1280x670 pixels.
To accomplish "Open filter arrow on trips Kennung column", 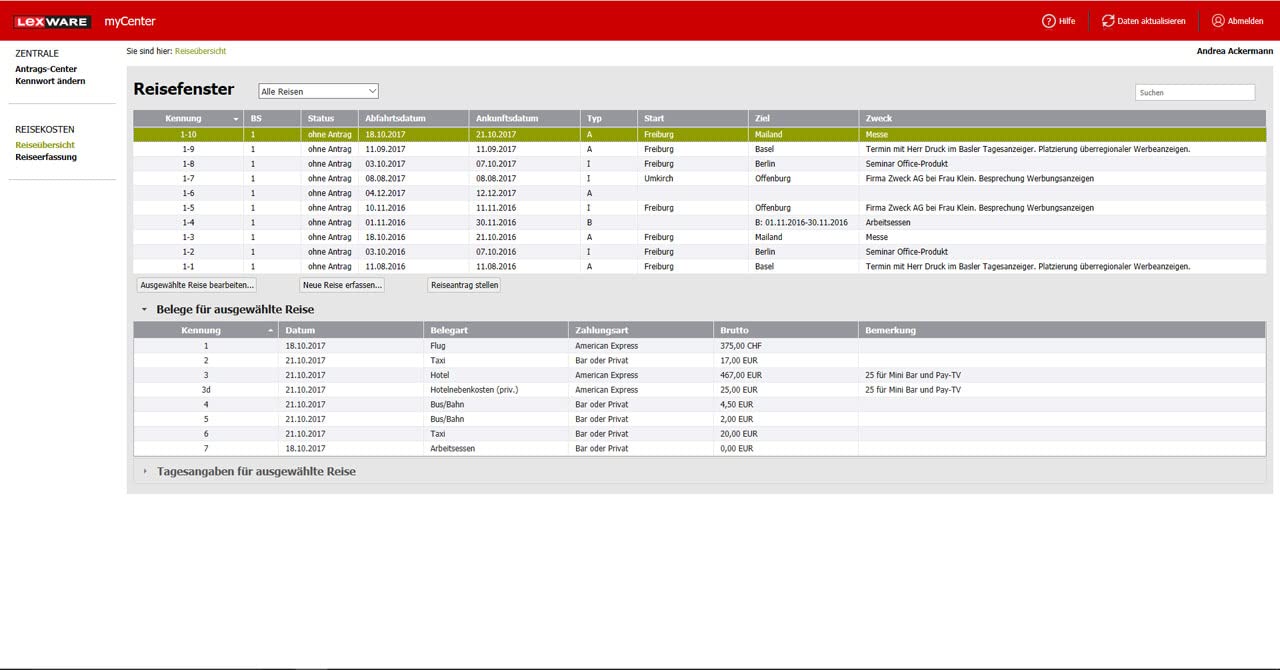I will coord(236,119).
